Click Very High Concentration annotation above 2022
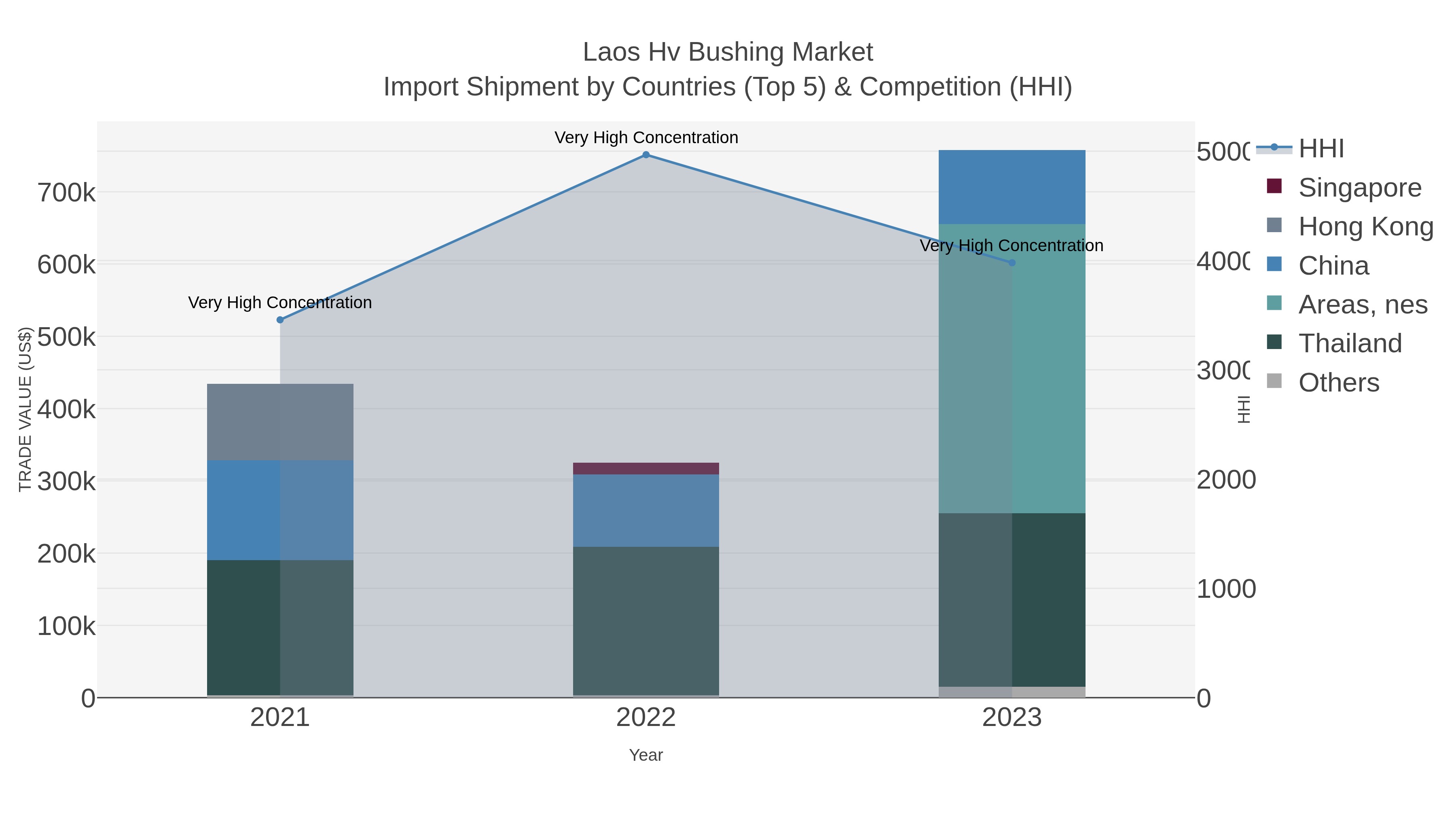This screenshot has height=819, width=1456. click(646, 138)
